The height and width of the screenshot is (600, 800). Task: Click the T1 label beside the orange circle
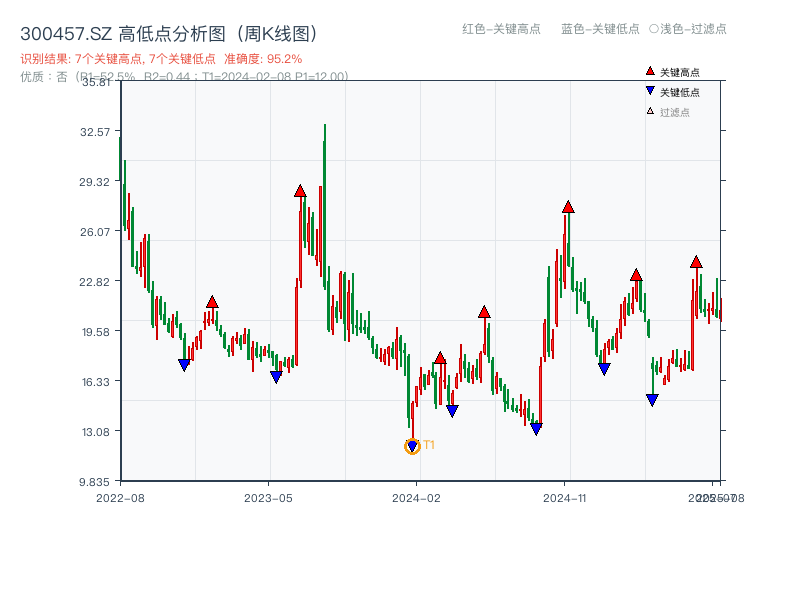[x=428, y=444]
